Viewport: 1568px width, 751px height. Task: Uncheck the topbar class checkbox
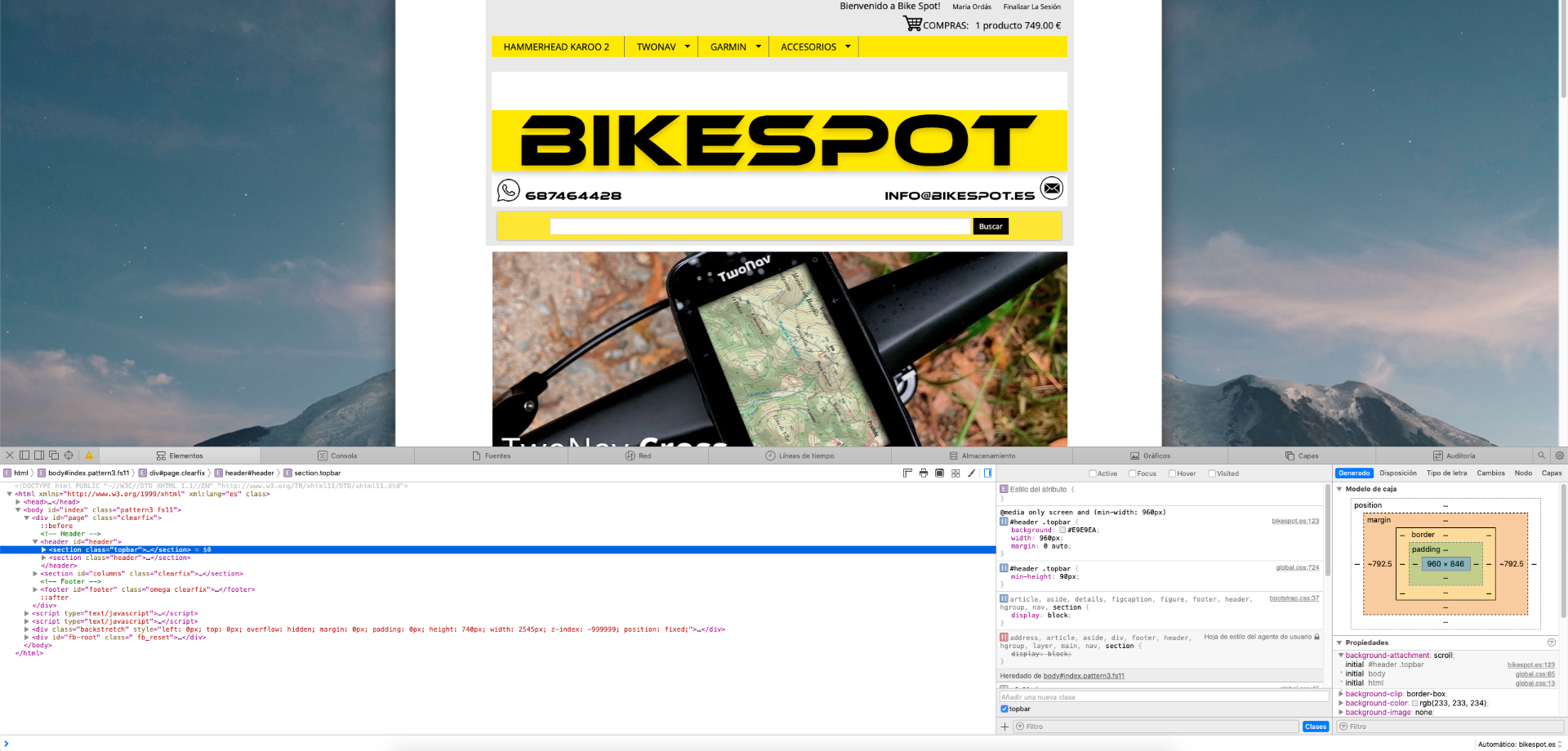tap(1004, 709)
